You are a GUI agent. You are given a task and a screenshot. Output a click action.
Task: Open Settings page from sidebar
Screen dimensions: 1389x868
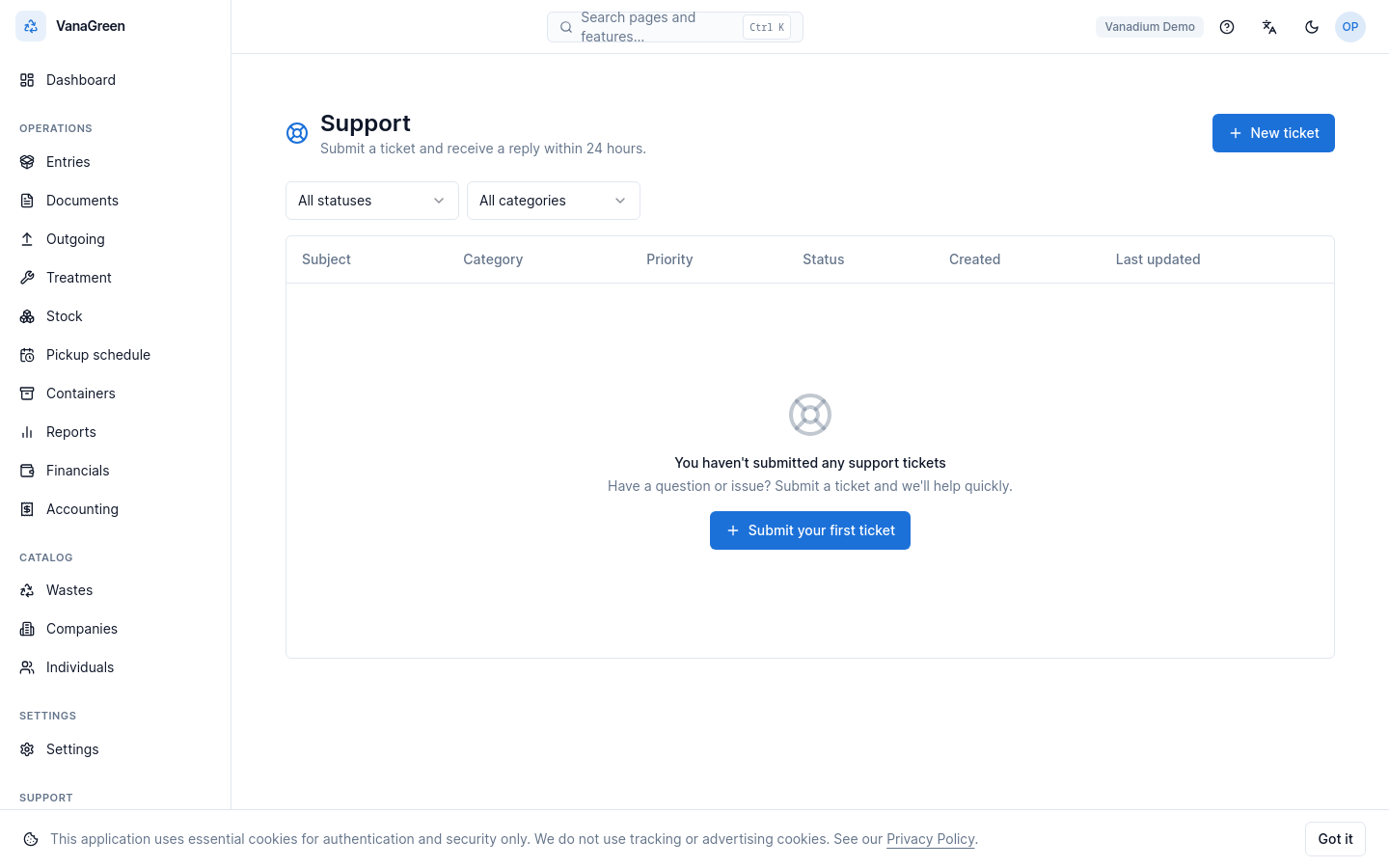click(116, 749)
